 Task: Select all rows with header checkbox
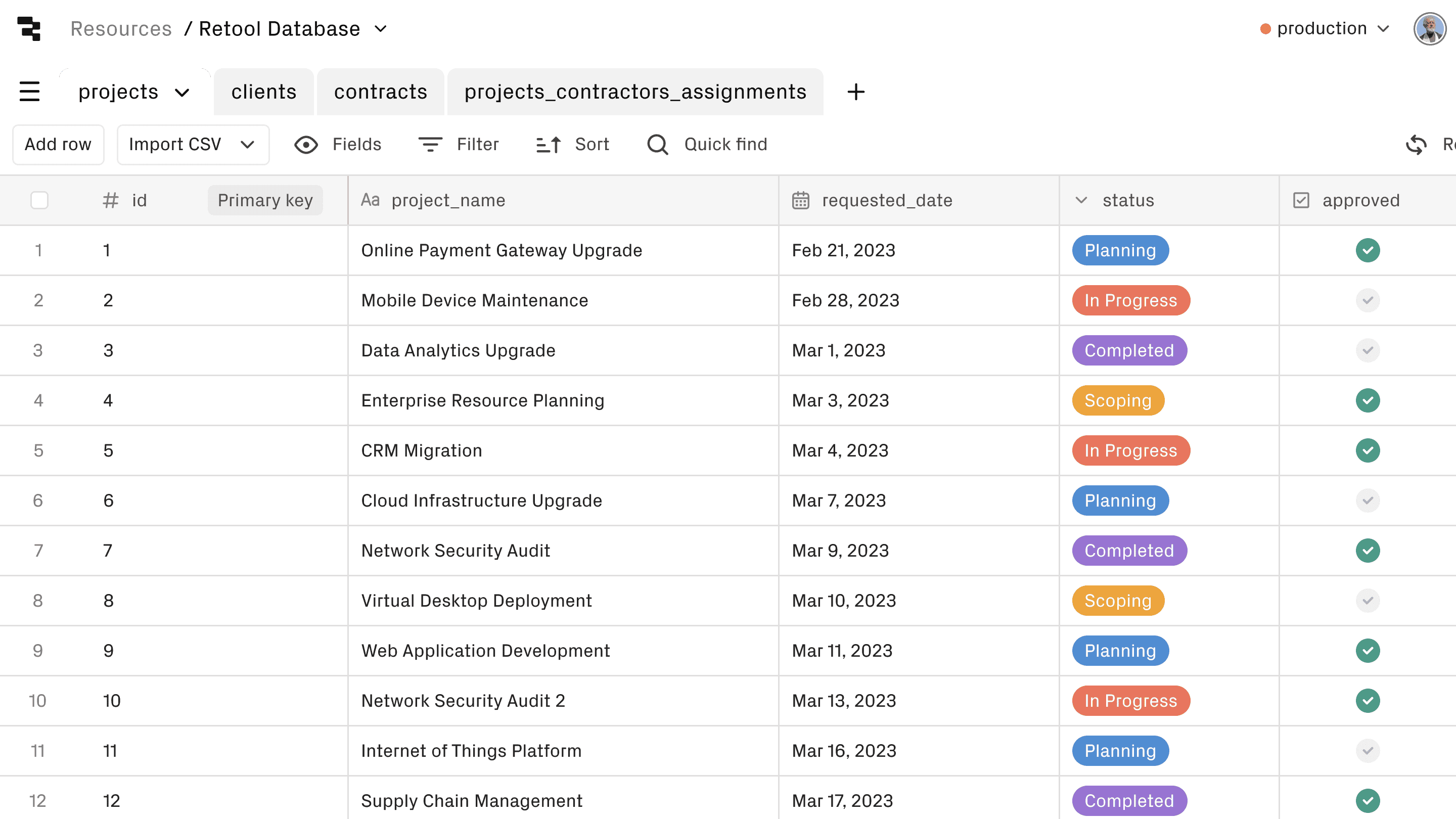39,200
